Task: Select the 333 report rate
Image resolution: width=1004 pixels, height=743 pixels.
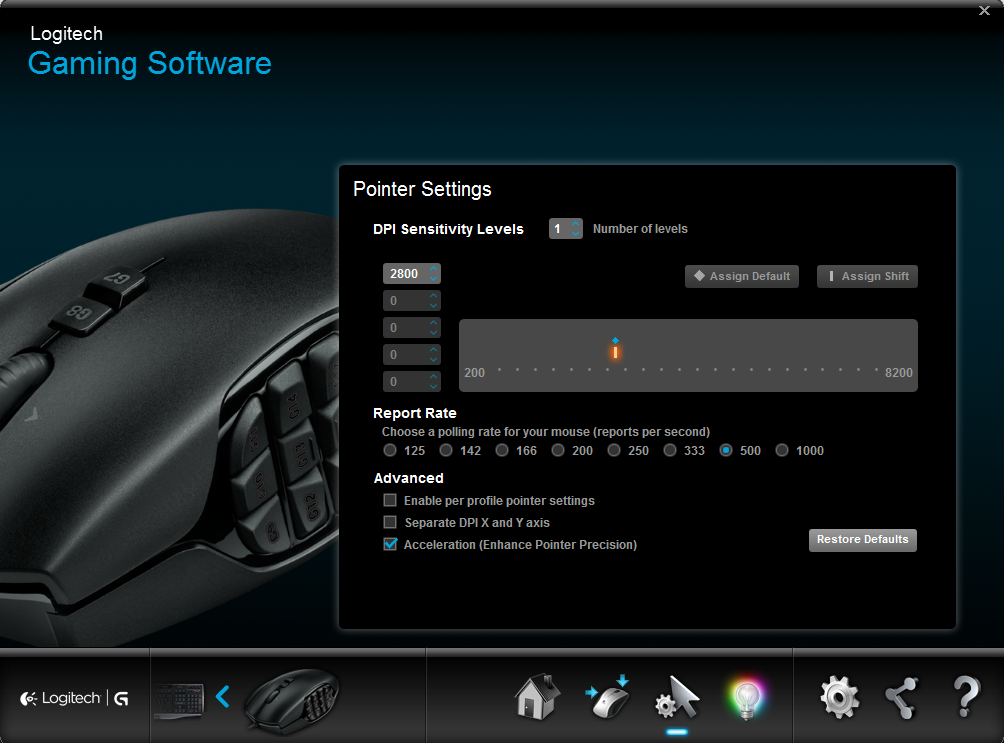Action: [670, 450]
